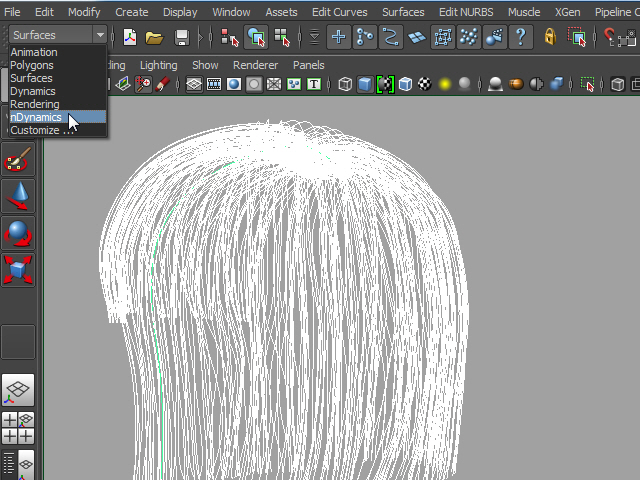Choose Animation from menu set list
The image size is (640, 480).
34,52
